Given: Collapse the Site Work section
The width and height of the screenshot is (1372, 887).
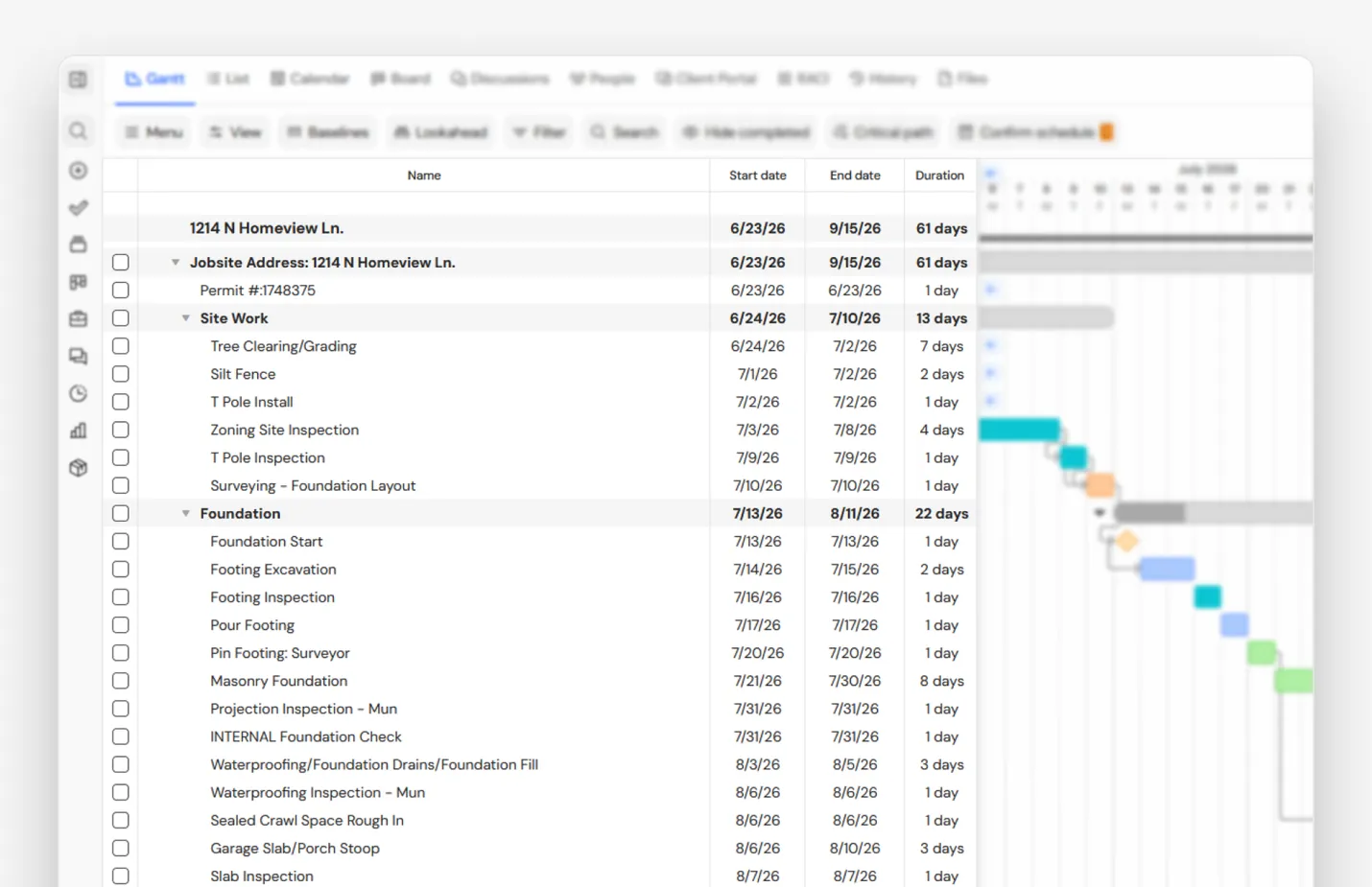Looking at the screenshot, I should (186, 318).
